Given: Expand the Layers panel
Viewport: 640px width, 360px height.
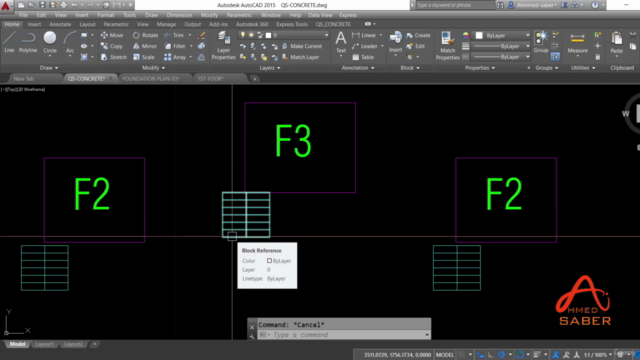Looking at the screenshot, I should (x=269, y=68).
